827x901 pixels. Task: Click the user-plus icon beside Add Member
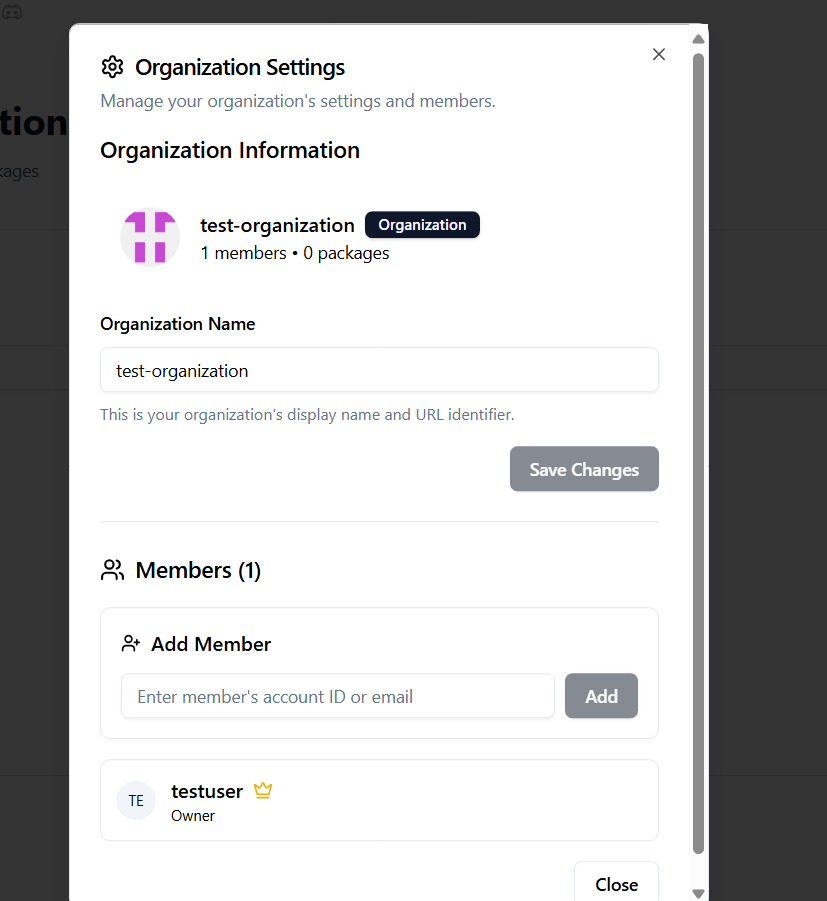tap(131, 644)
